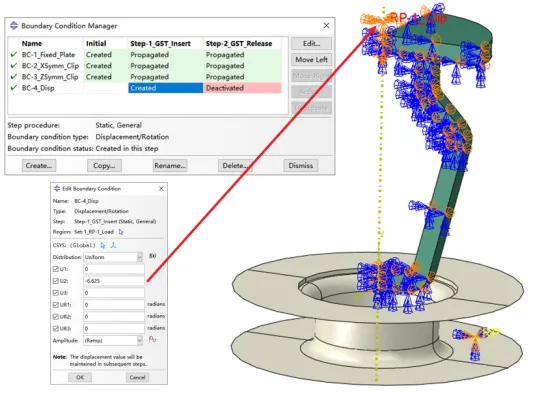This screenshot has height=396, width=545.
Task: Click OK in Edit Boundary Condition
Action: tap(80, 377)
